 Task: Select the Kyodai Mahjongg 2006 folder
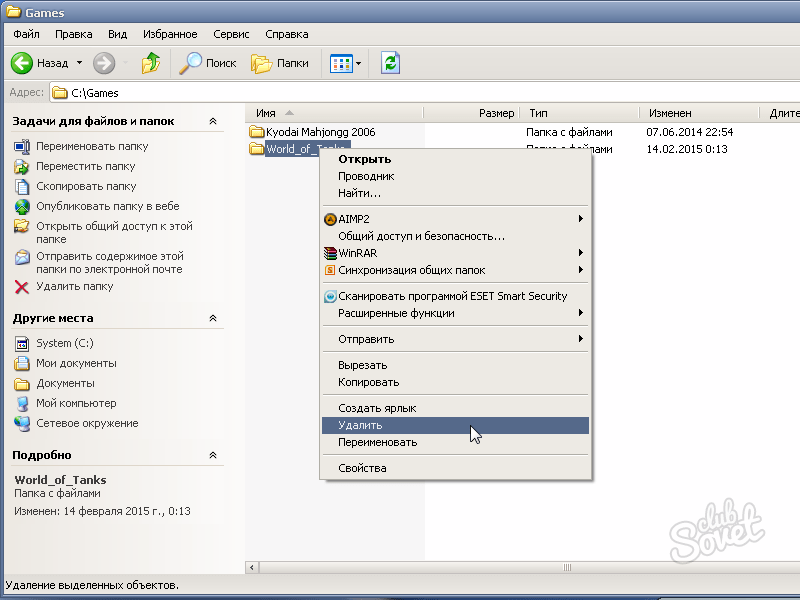pyautogui.click(x=320, y=132)
